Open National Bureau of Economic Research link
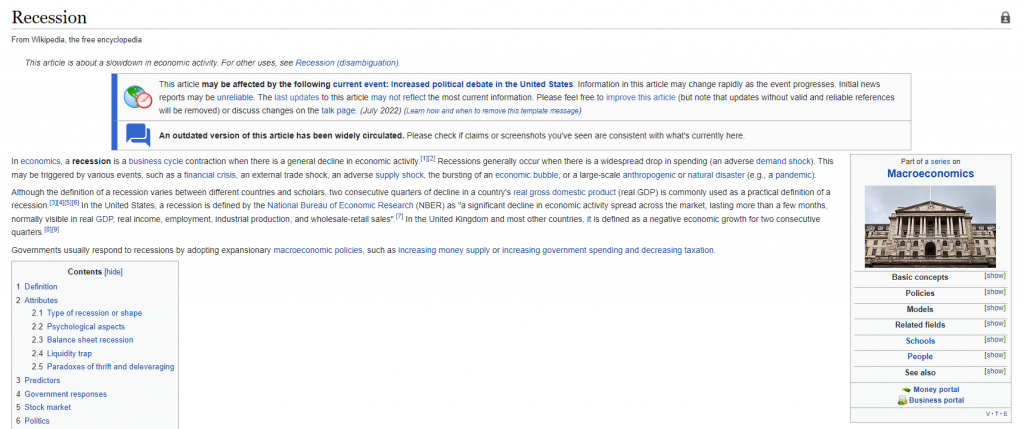This screenshot has width=1024, height=429. (340, 205)
